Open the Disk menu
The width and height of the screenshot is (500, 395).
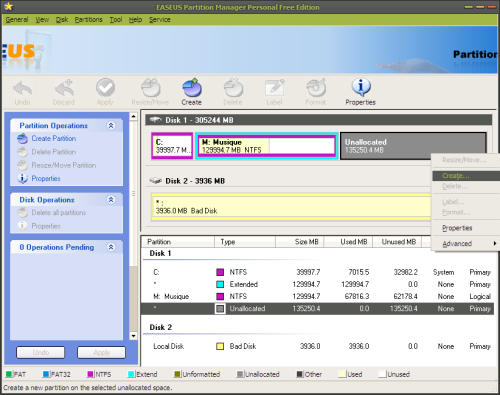click(x=62, y=20)
